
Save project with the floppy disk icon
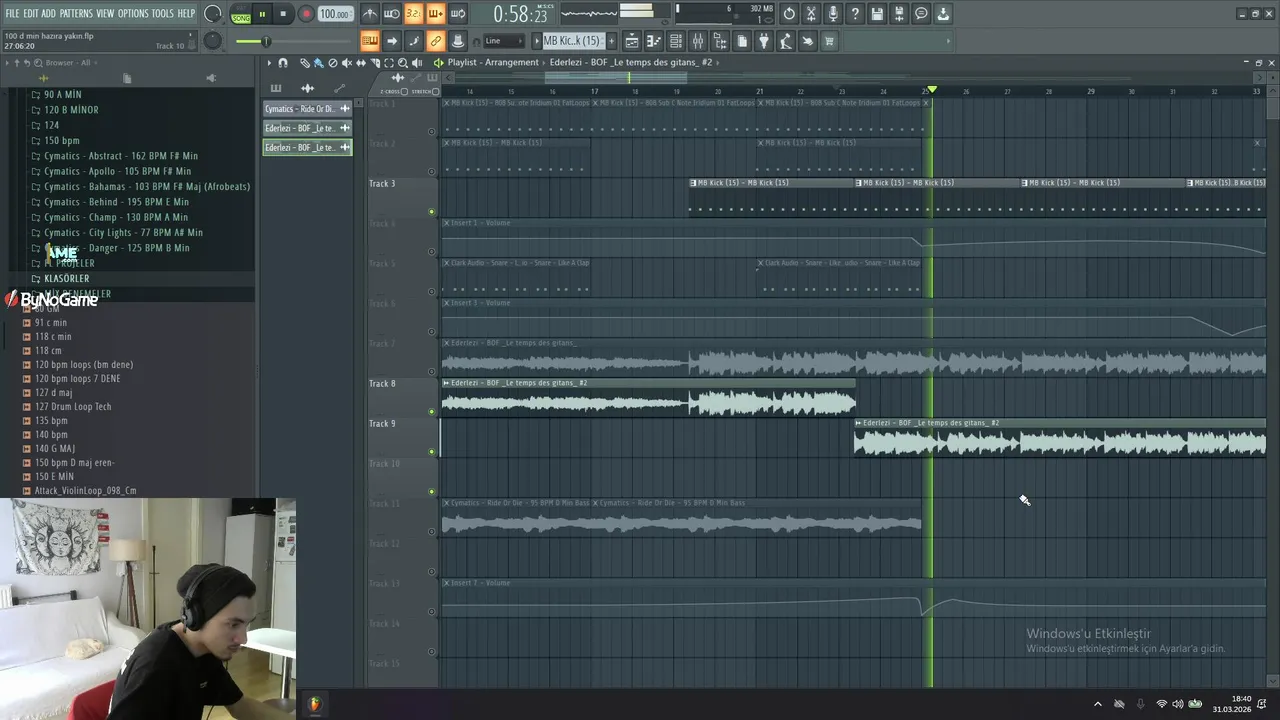tap(877, 14)
